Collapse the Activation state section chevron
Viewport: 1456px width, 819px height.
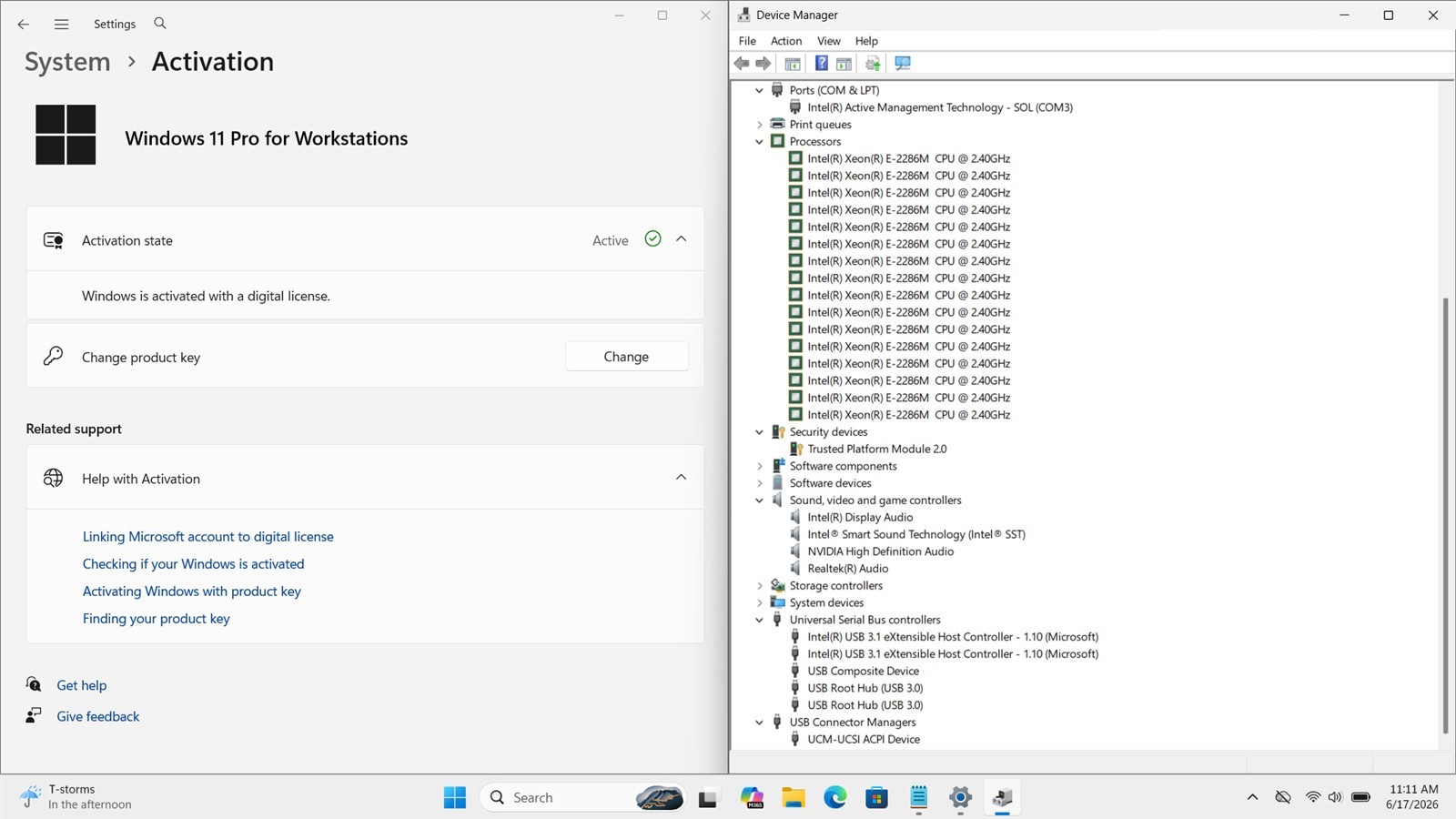pos(682,239)
